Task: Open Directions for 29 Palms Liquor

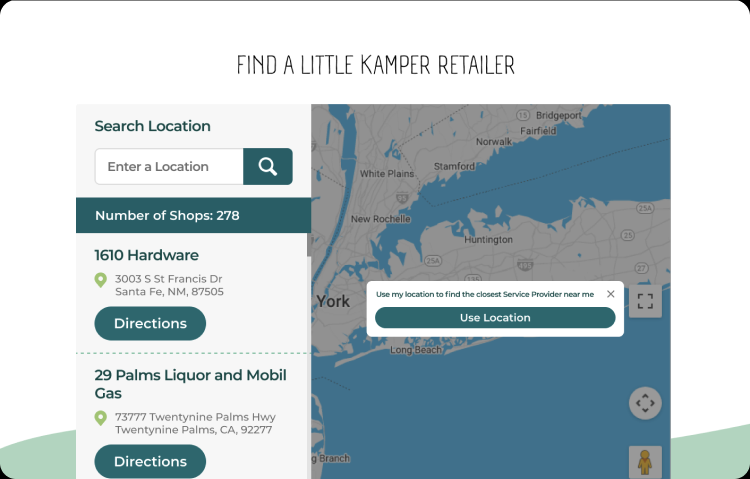Action: 150,461
